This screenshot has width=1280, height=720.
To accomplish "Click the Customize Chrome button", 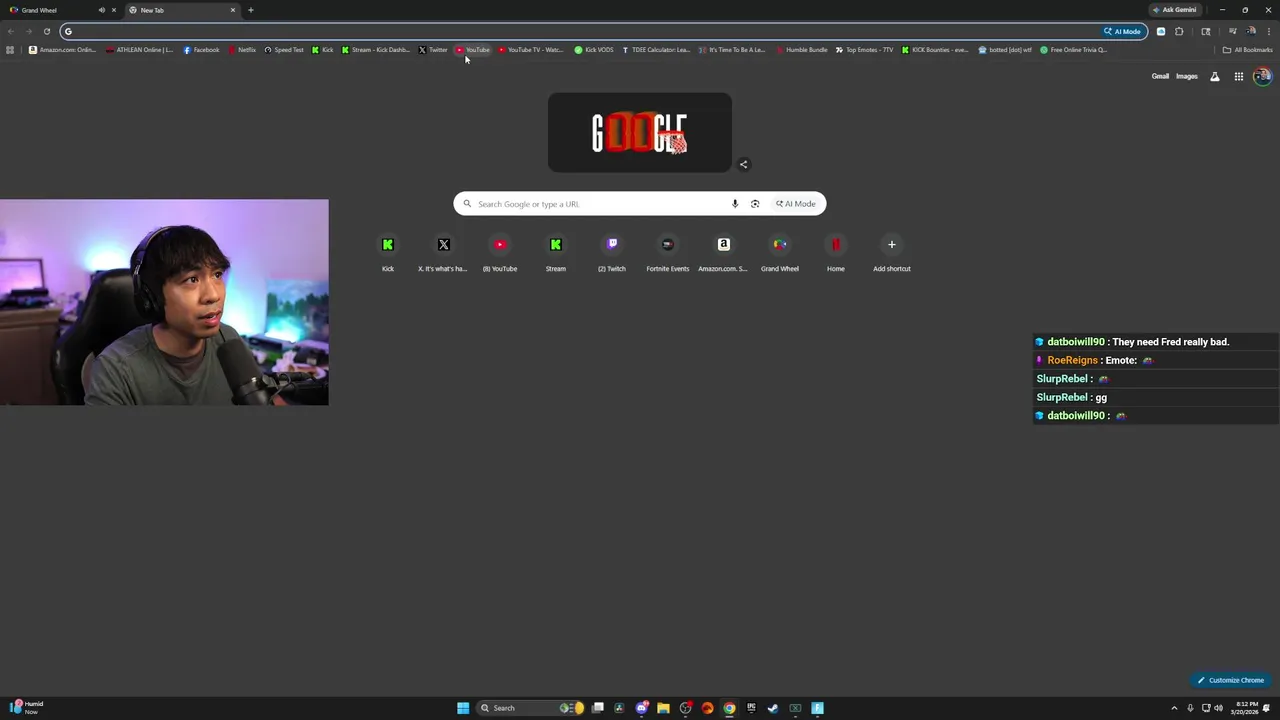I will click(x=1231, y=680).
